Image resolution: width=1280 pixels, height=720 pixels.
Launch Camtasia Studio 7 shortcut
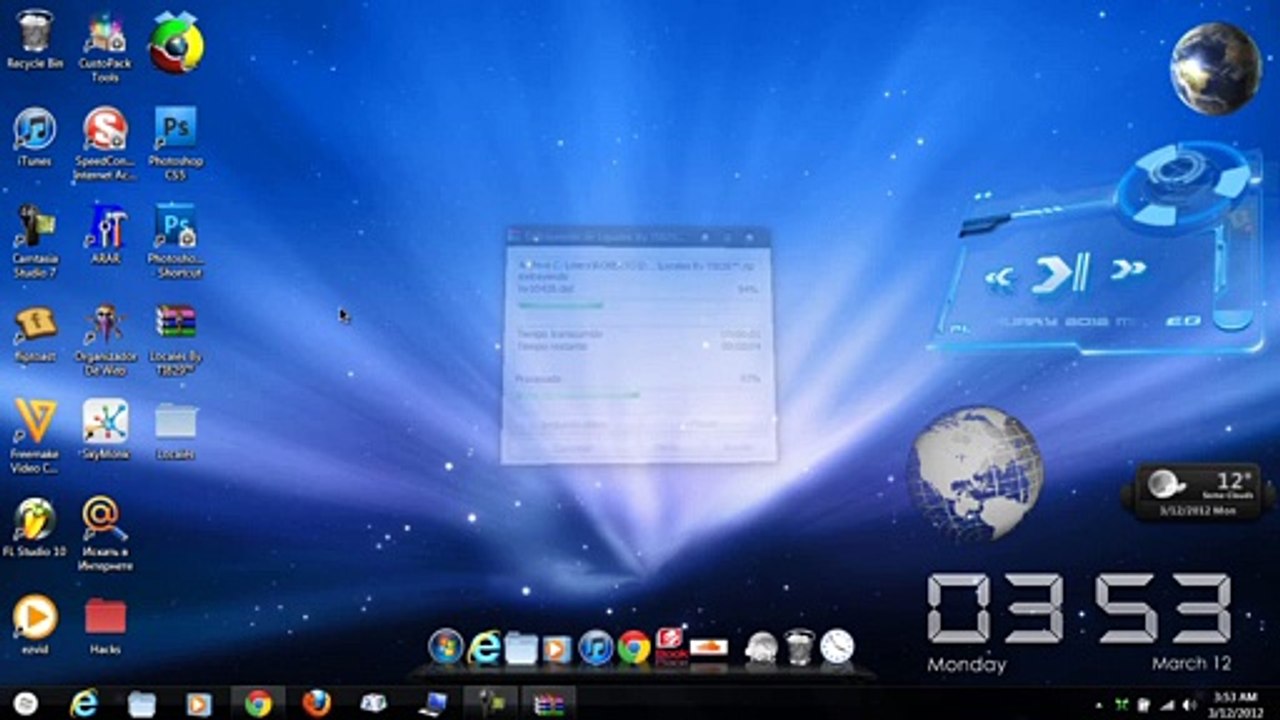coord(34,241)
